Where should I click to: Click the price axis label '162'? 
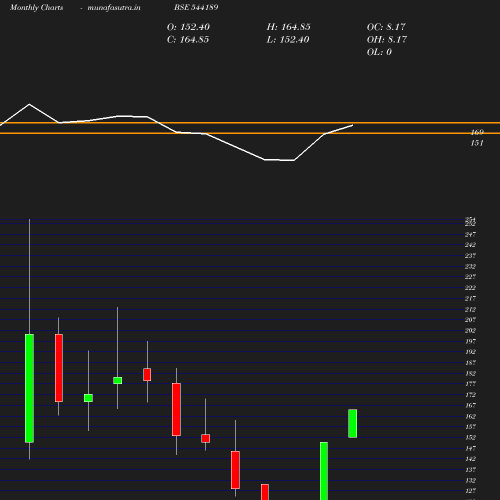coord(470,416)
